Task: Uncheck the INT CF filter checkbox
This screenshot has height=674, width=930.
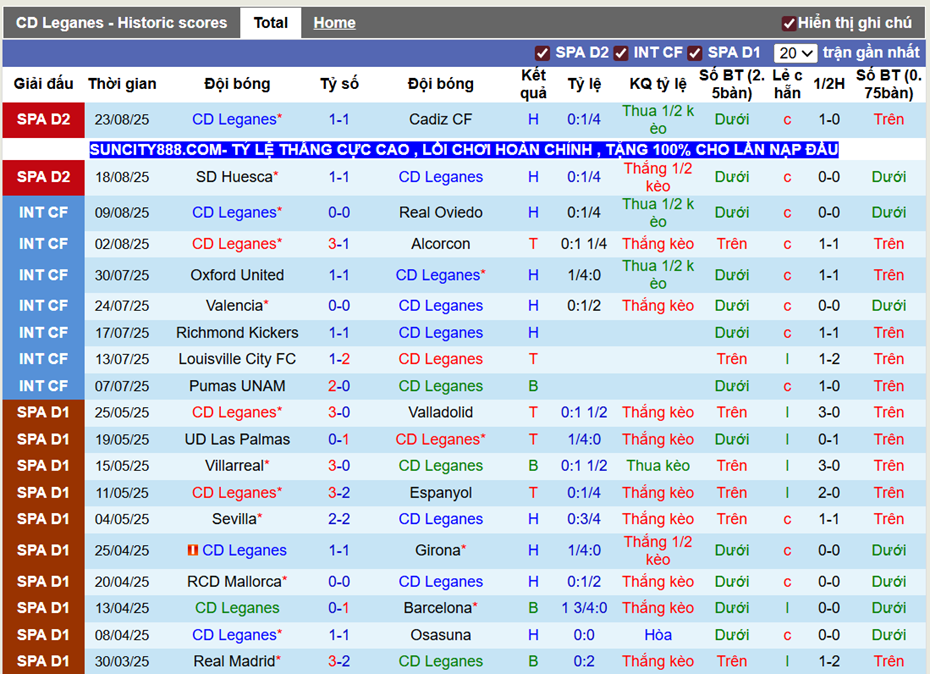Action: (x=621, y=53)
